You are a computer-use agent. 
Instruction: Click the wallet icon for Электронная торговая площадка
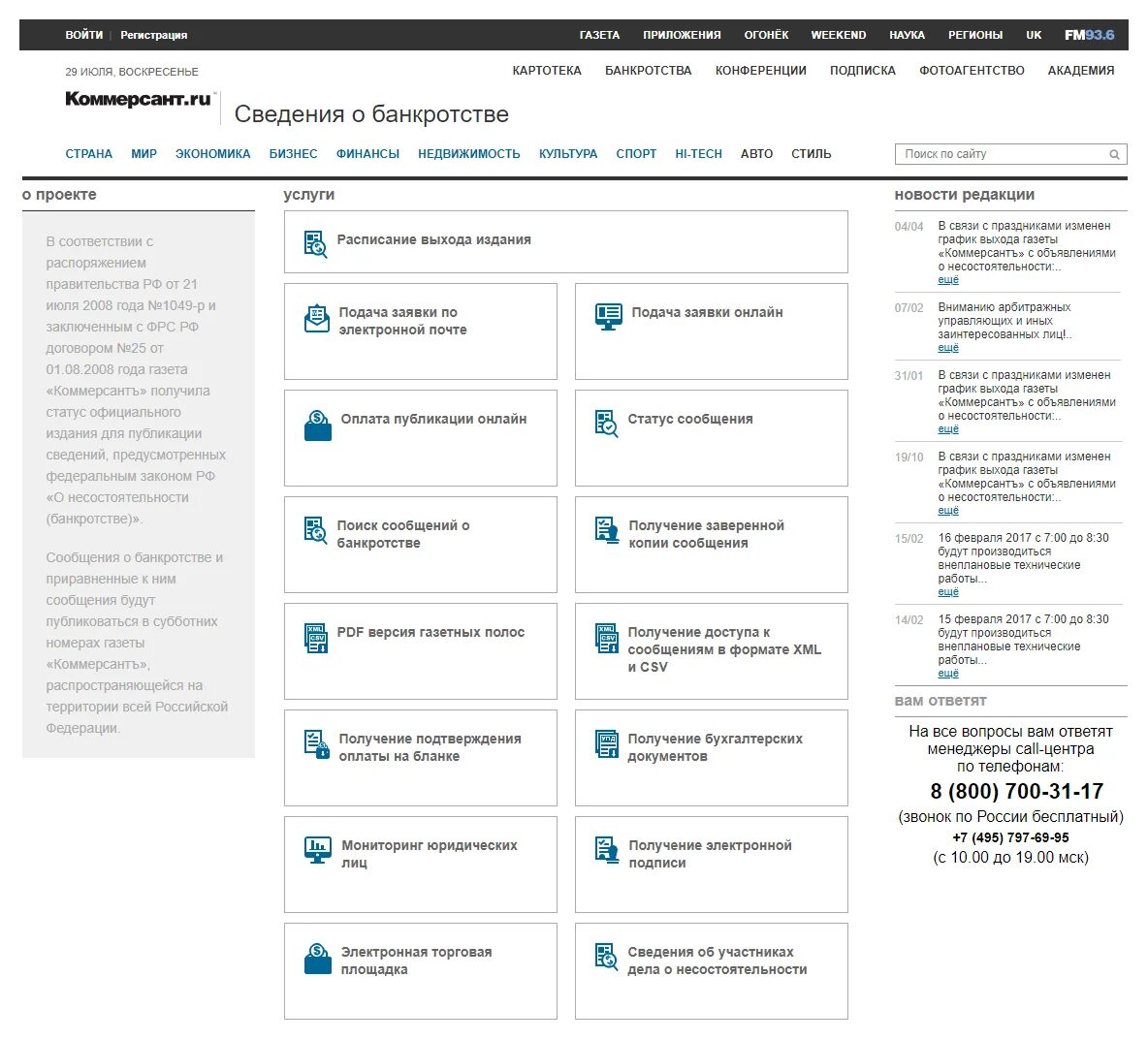click(318, 959)
